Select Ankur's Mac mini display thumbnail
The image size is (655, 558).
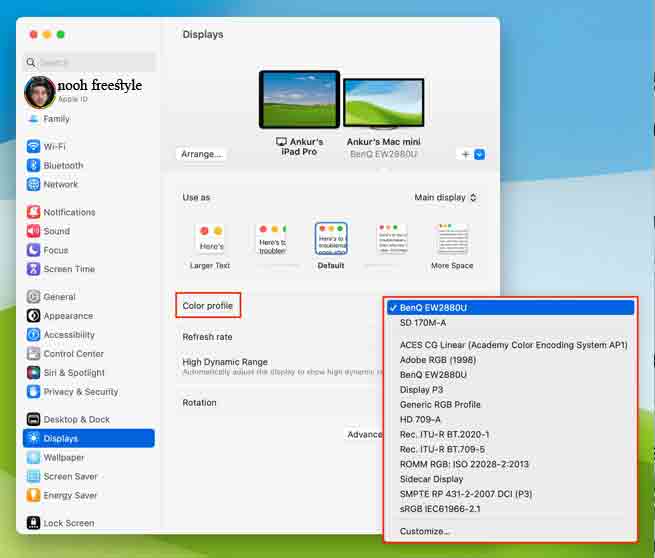pos(383,103)
